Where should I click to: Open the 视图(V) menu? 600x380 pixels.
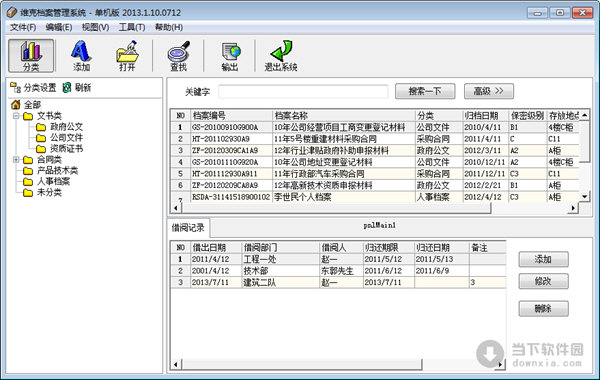coord(95,27)
